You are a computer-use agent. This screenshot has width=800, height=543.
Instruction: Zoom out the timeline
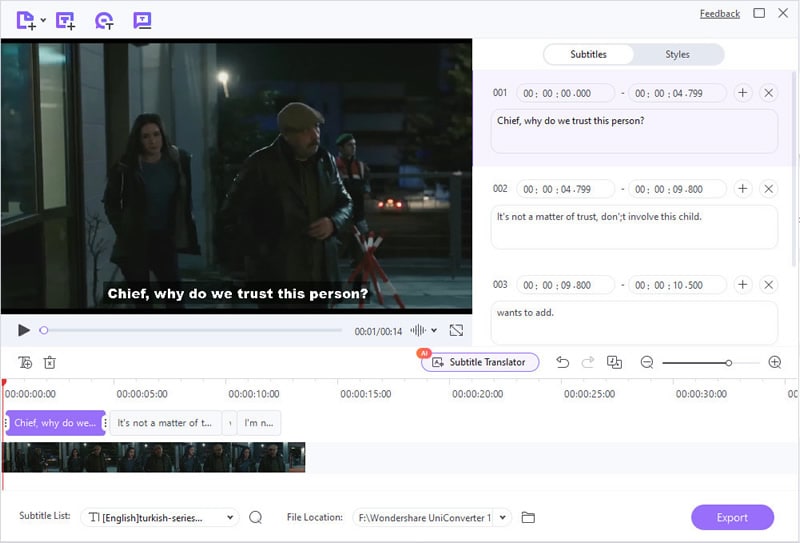[x=647, y=362]
